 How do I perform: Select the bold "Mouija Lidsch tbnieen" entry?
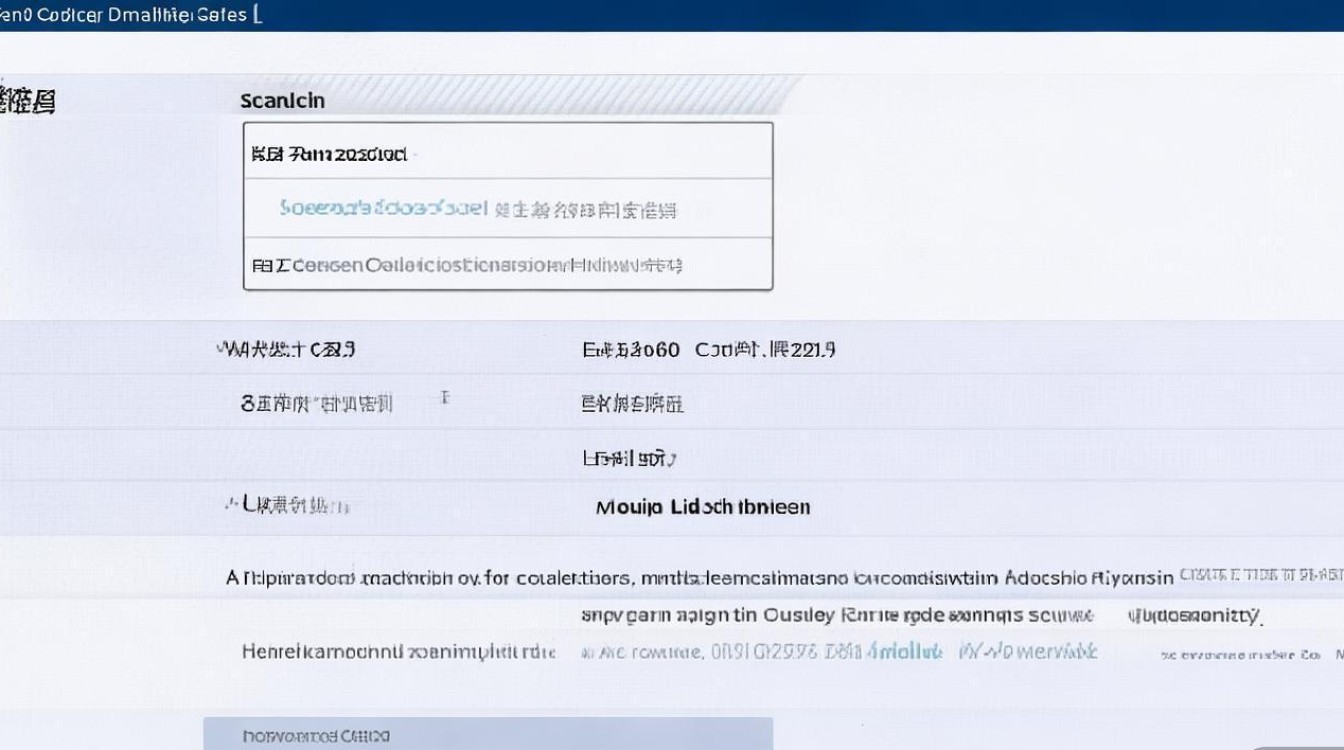(702, 507)
